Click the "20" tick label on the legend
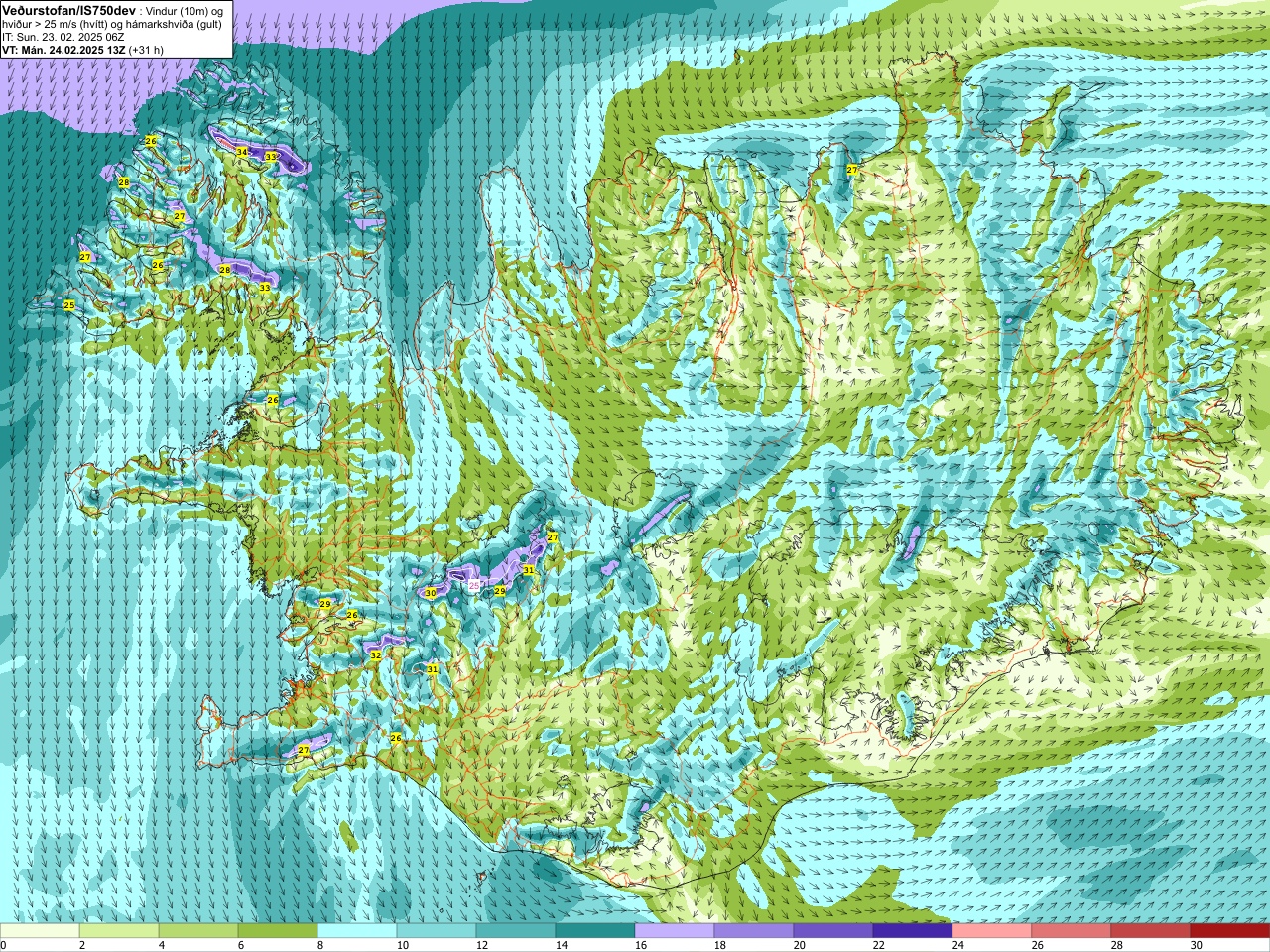The width and height of the screenshot is (1270, 952). 800,945
